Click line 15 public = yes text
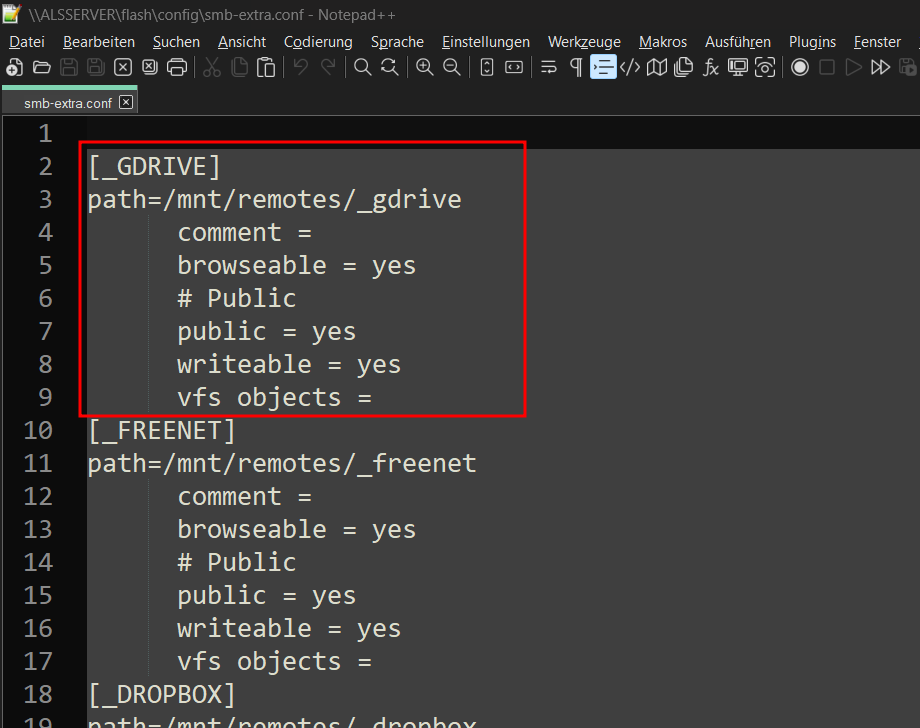Screen dimensions: 920x728 pos(266,596)
